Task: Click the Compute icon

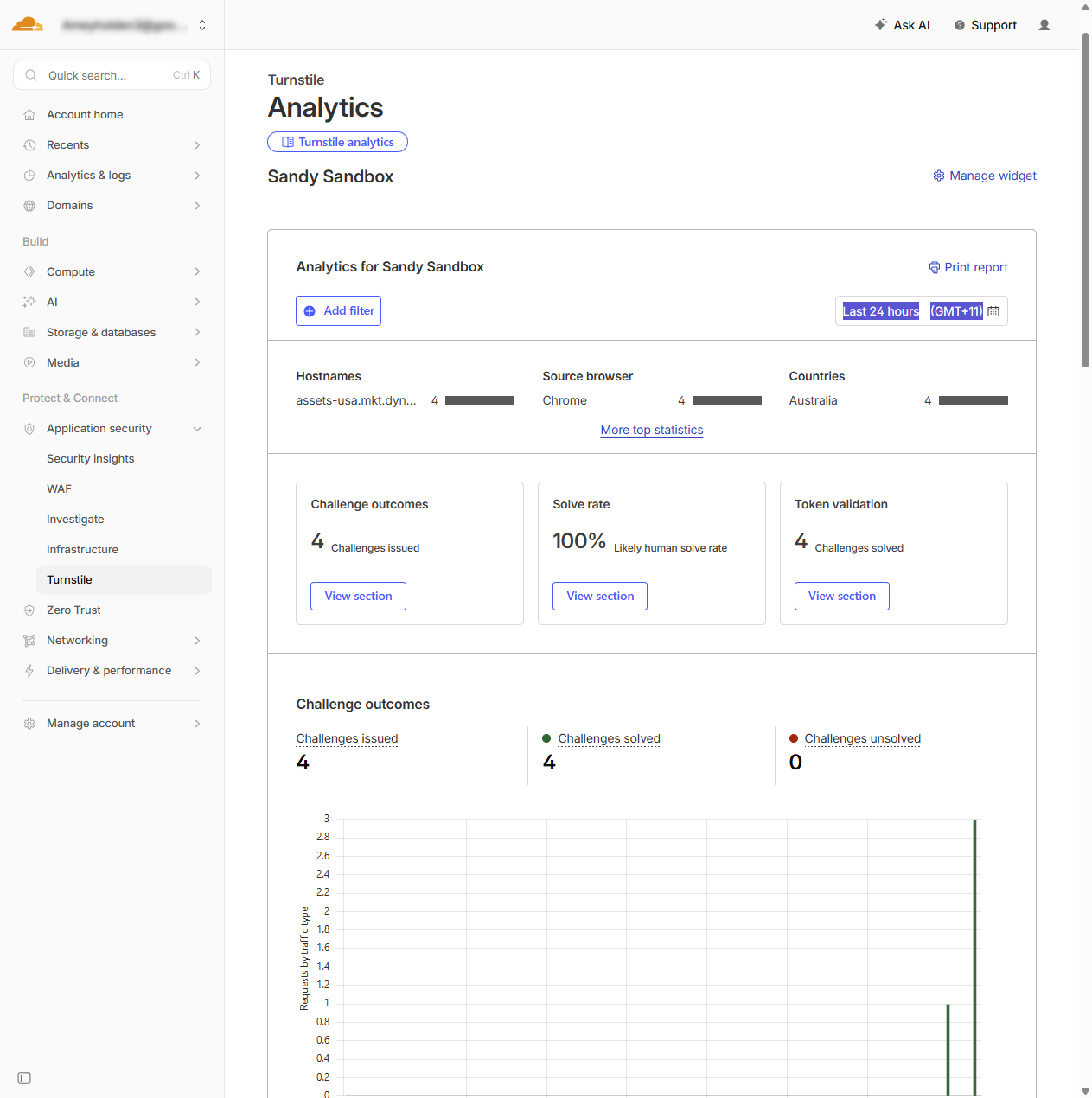Action: 29,271
